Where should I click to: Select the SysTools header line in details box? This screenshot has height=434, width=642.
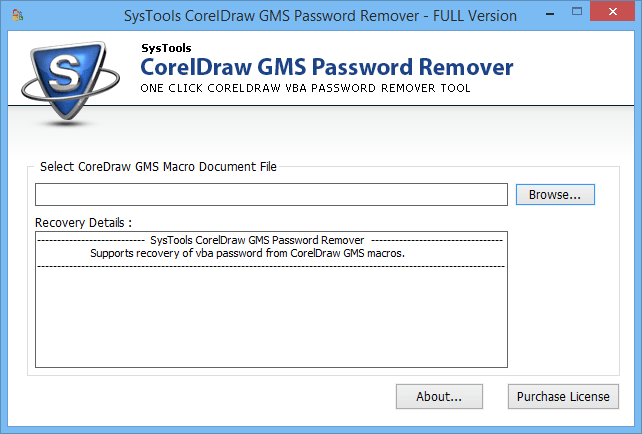(256, 241)
